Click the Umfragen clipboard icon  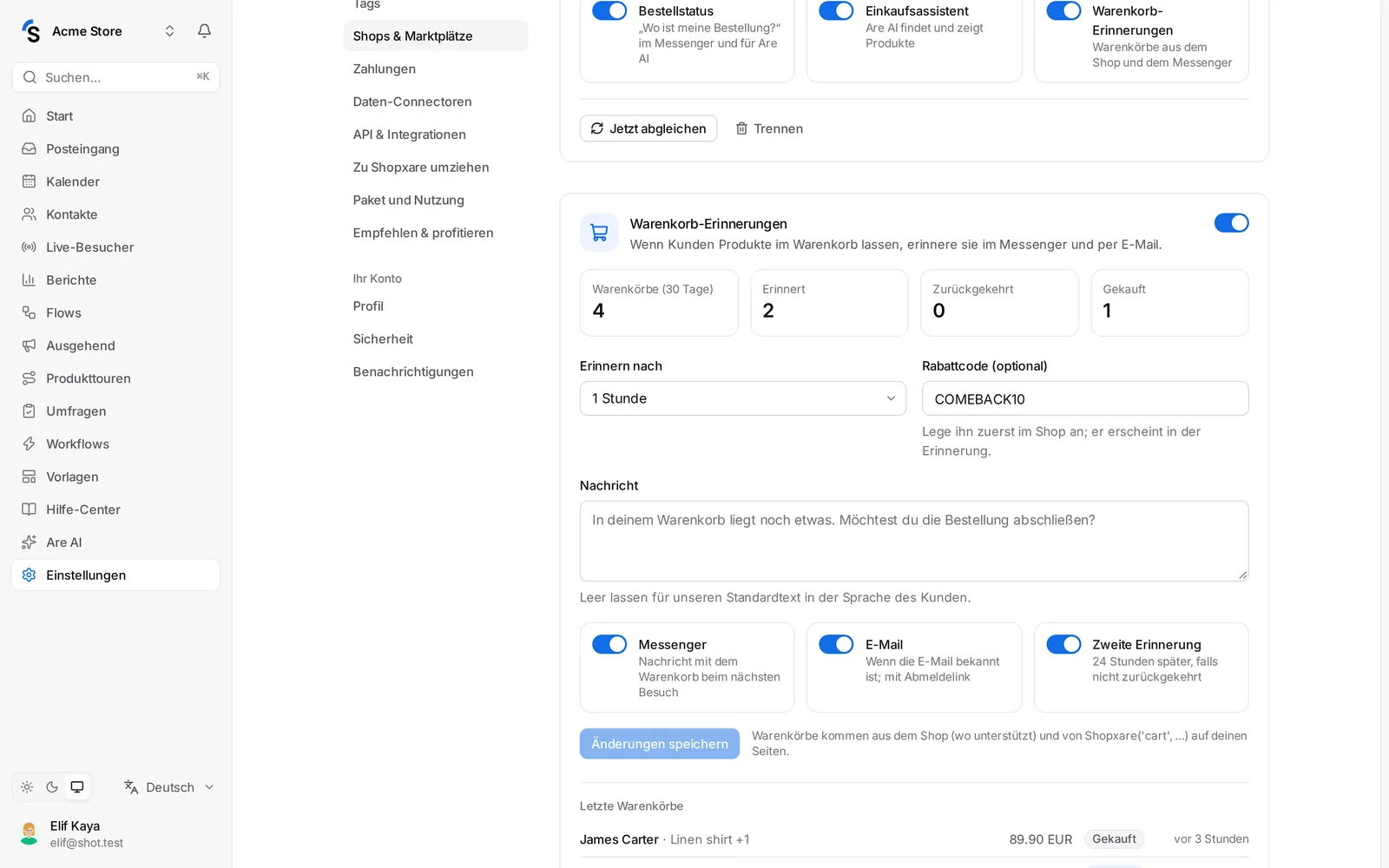pyautogui.click(x=29, y=411)
